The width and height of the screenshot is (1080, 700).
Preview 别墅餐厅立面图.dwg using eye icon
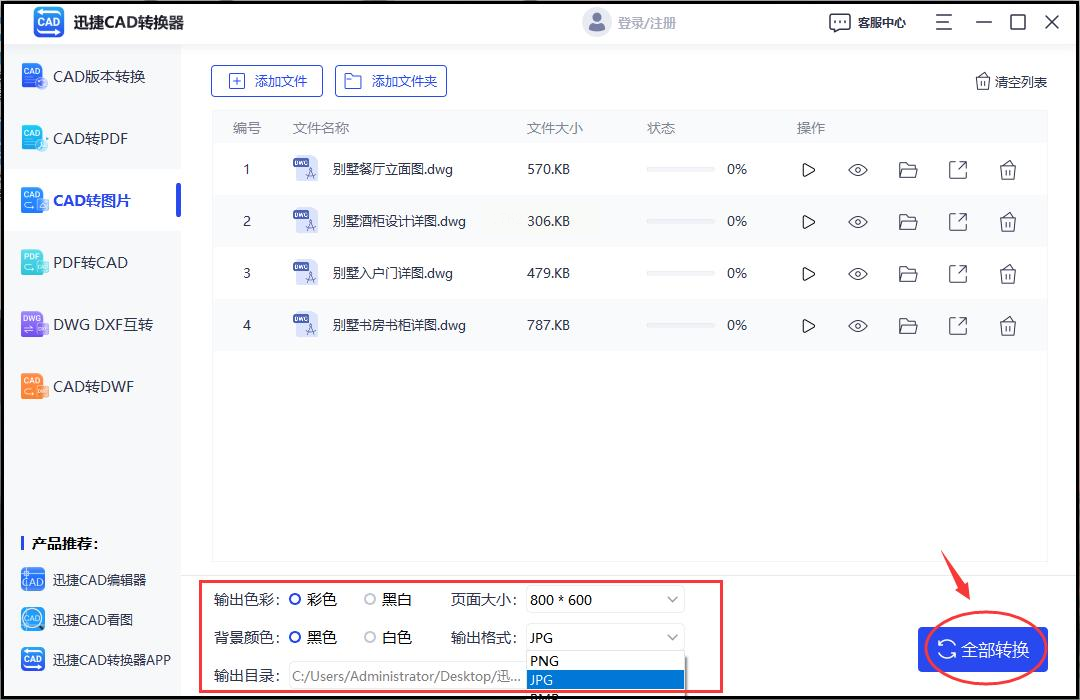tap(858, 170)
